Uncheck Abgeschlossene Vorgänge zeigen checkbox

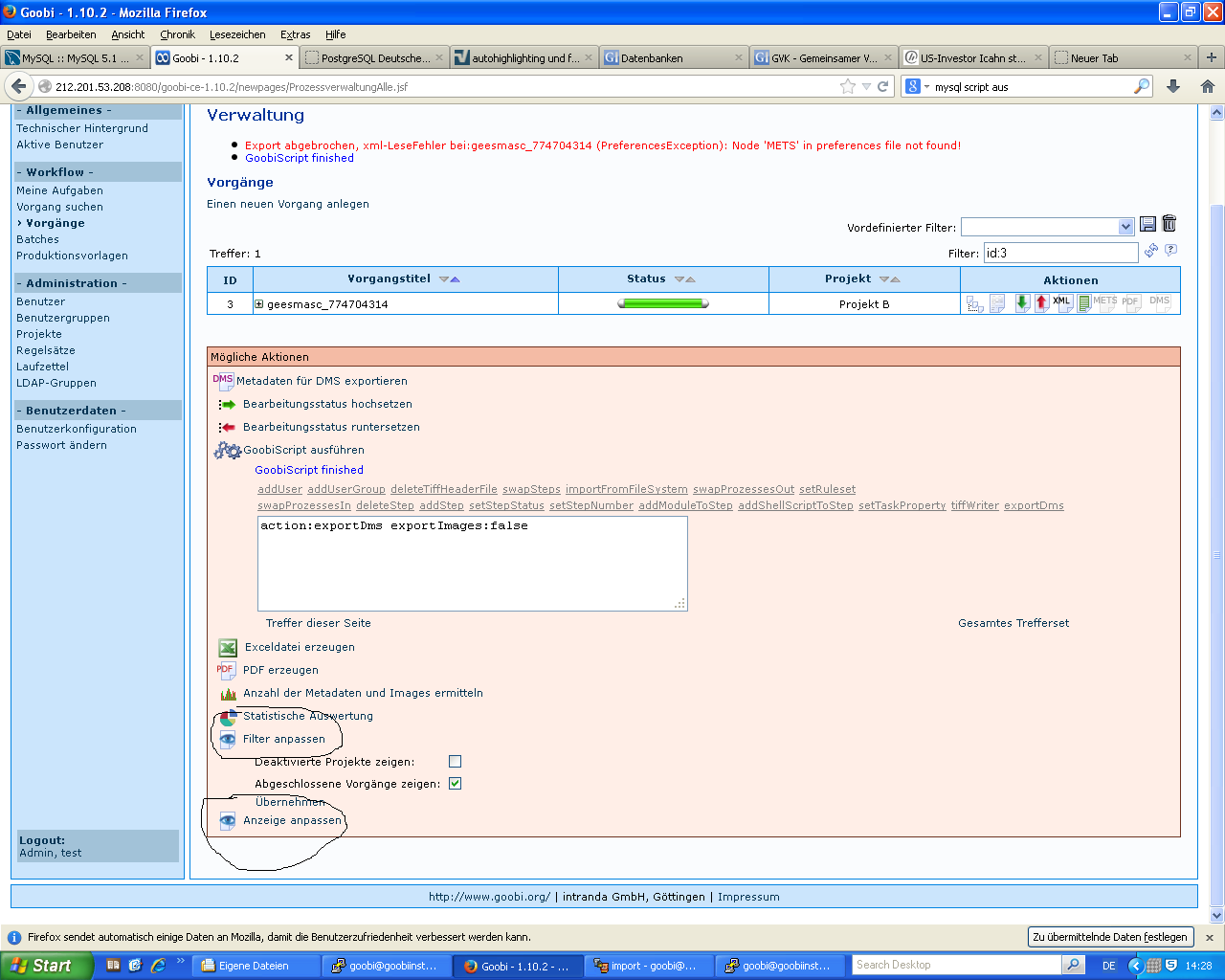(x=456, y=784)
